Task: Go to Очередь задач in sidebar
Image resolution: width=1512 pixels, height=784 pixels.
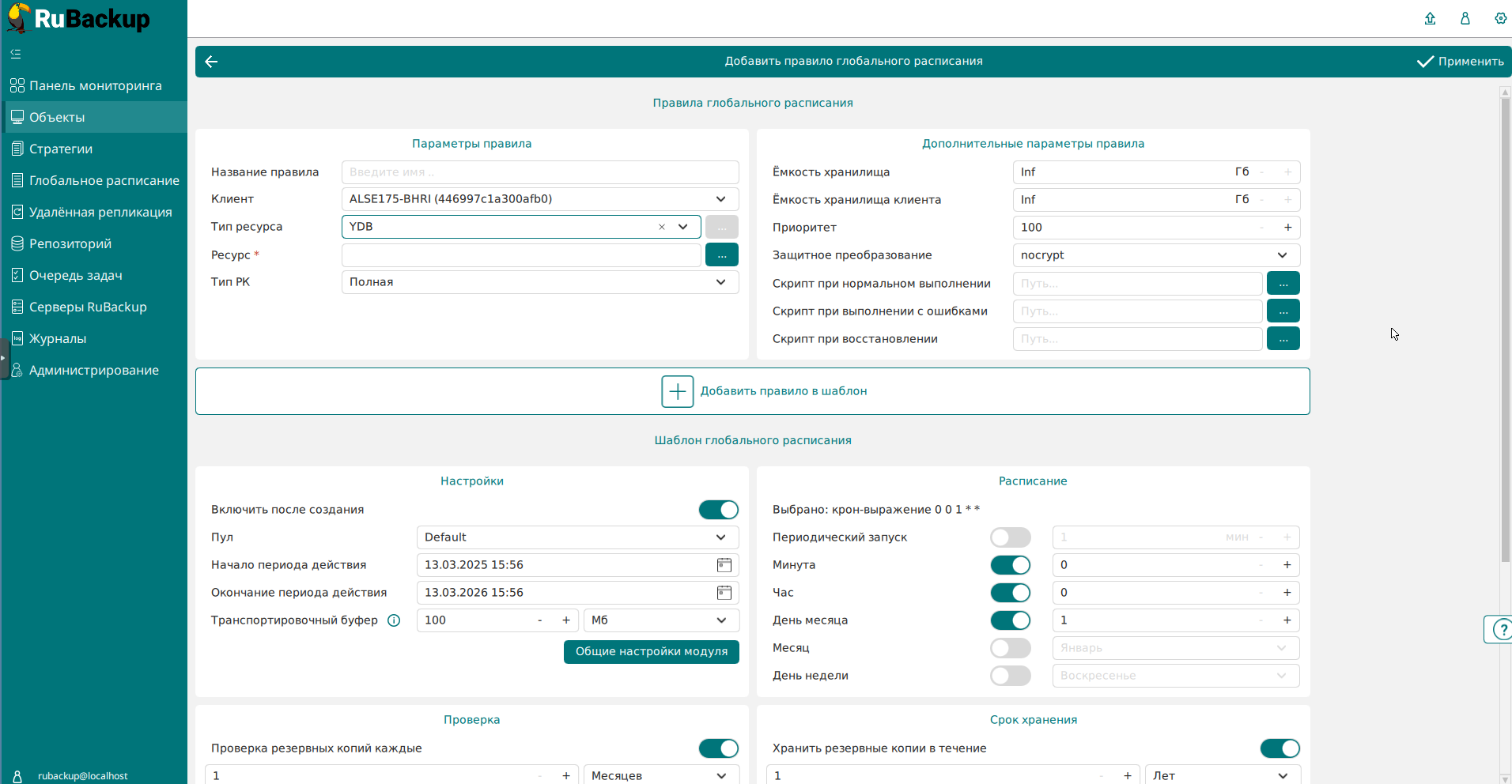Action: pyautogui.click(x=75, y=275)
